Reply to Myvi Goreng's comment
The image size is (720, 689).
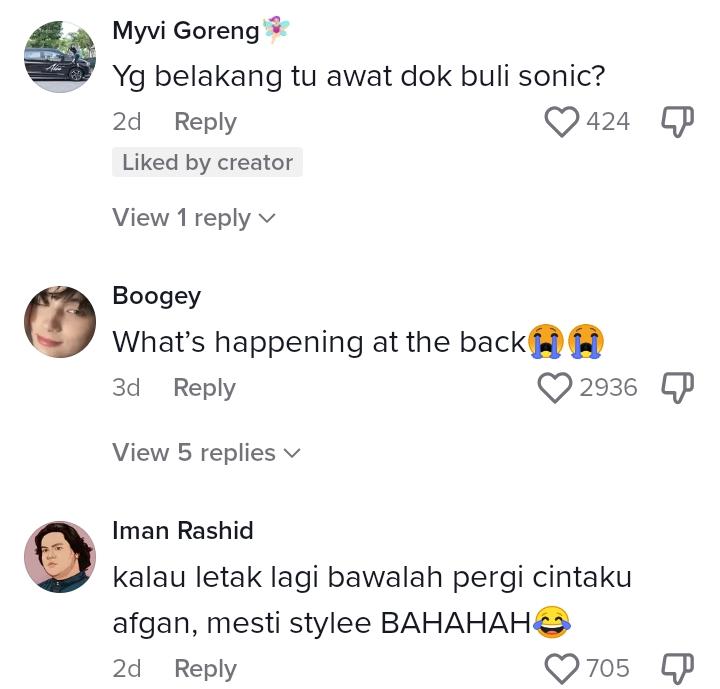tap(205, 122)
